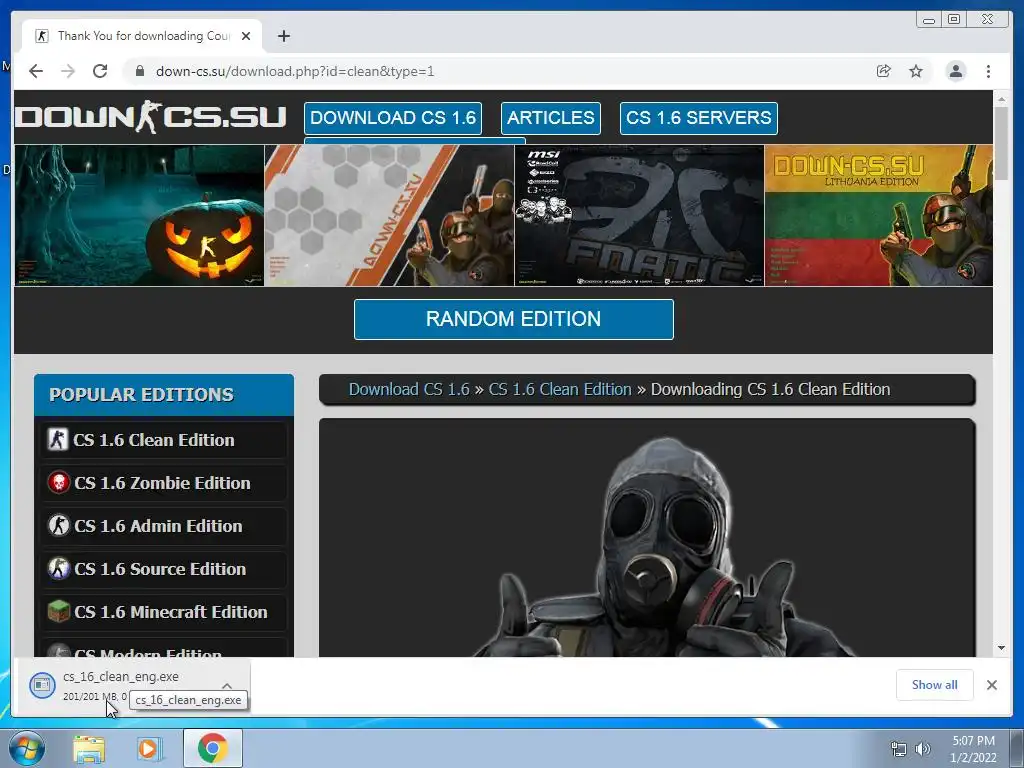Open CS 1.6 SERVERS menu item
The image size is (1024, 768).
(x=699, y=118)
